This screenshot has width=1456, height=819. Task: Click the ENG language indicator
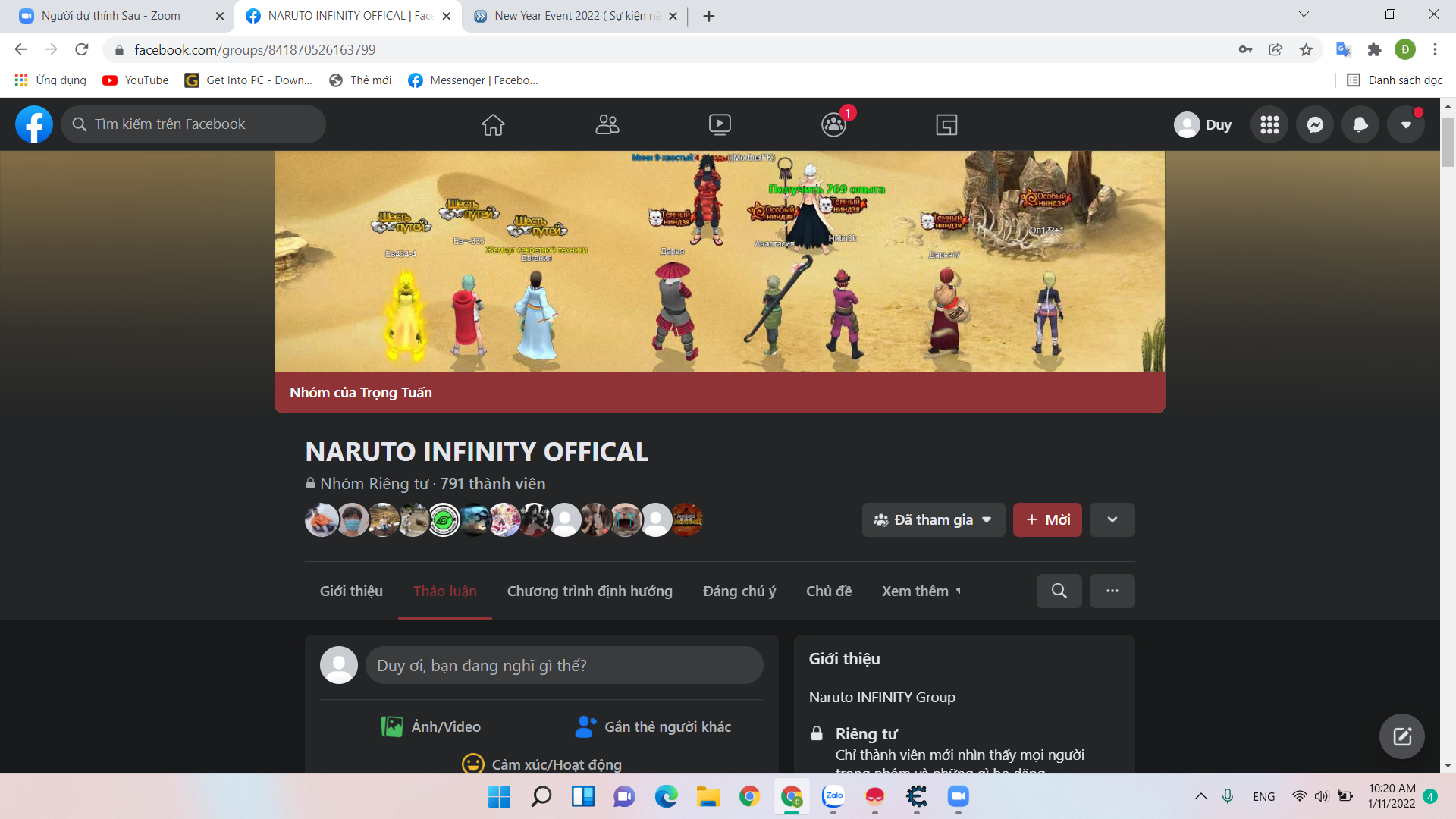(1263, 796)
